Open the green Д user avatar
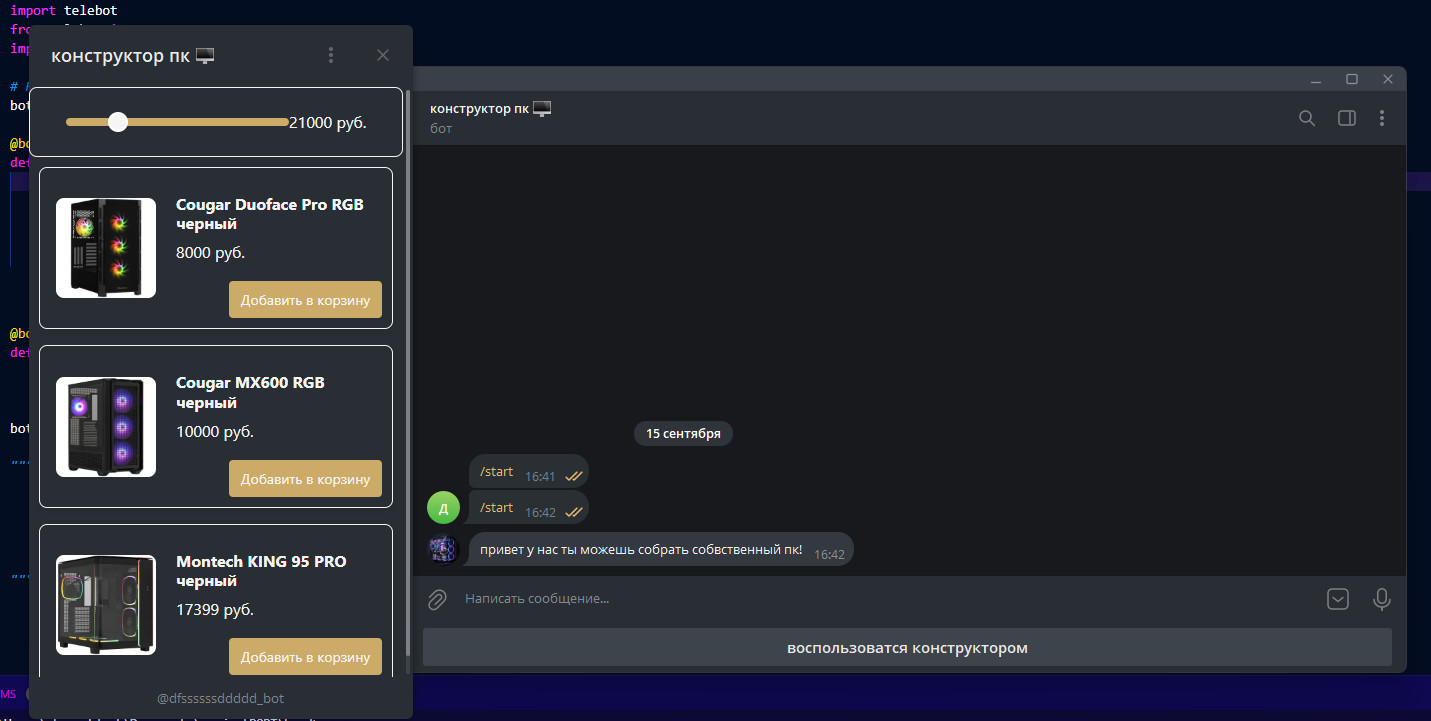Image resolution: width=1431 pixels, height=721 pixels. click(443, 508)
